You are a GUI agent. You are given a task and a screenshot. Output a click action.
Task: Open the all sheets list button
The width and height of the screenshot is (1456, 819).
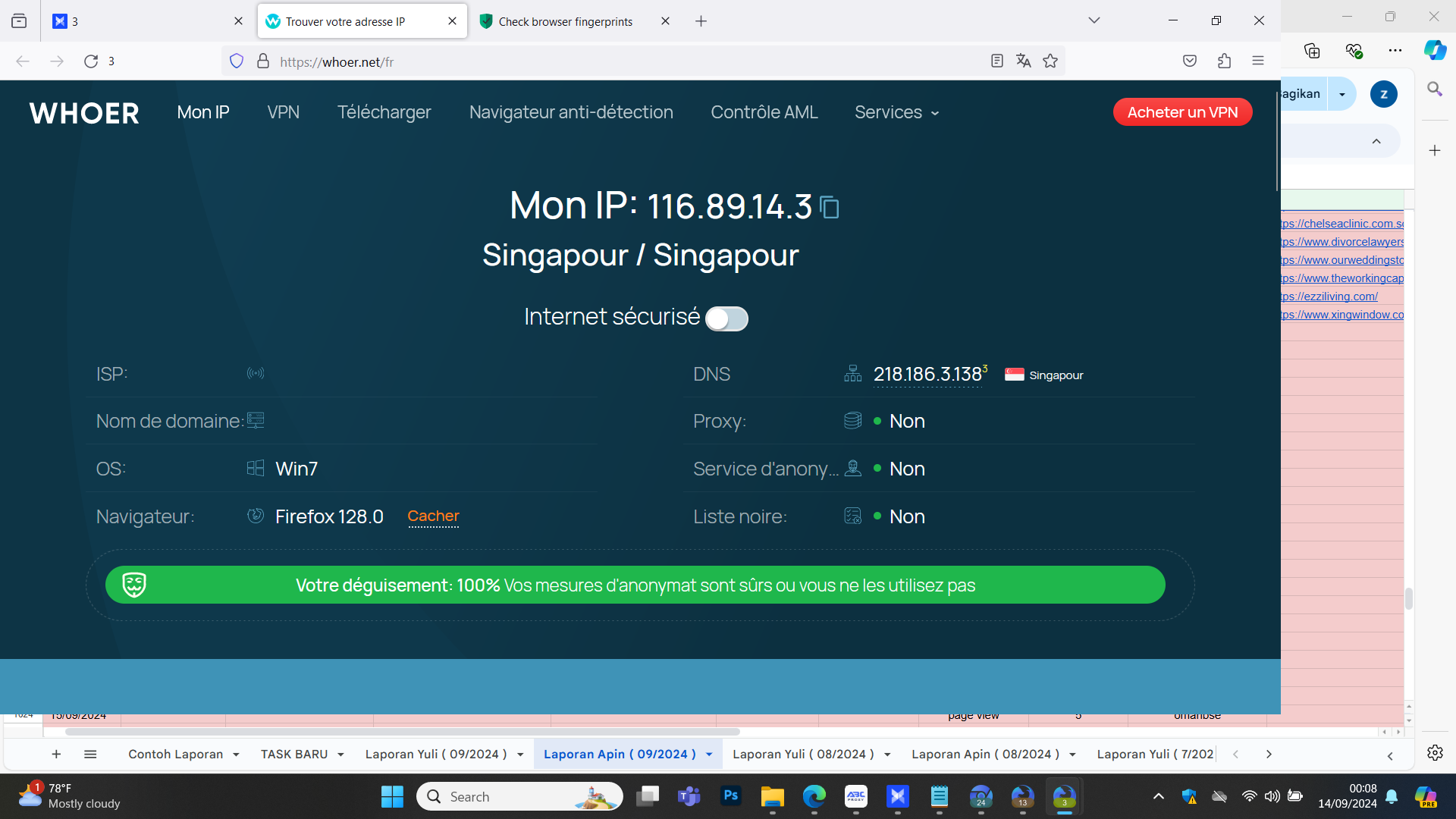coord(90,754)
